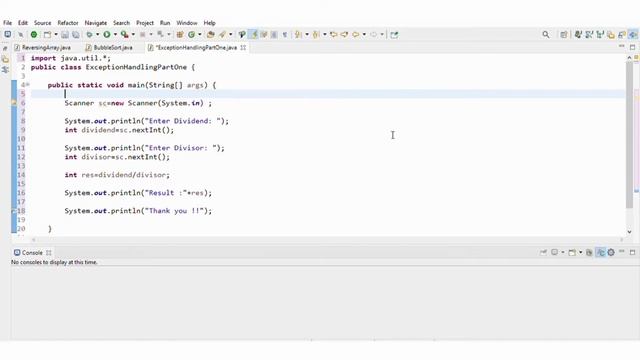Click the Run Last Tool icon

(x=124, y=35)
